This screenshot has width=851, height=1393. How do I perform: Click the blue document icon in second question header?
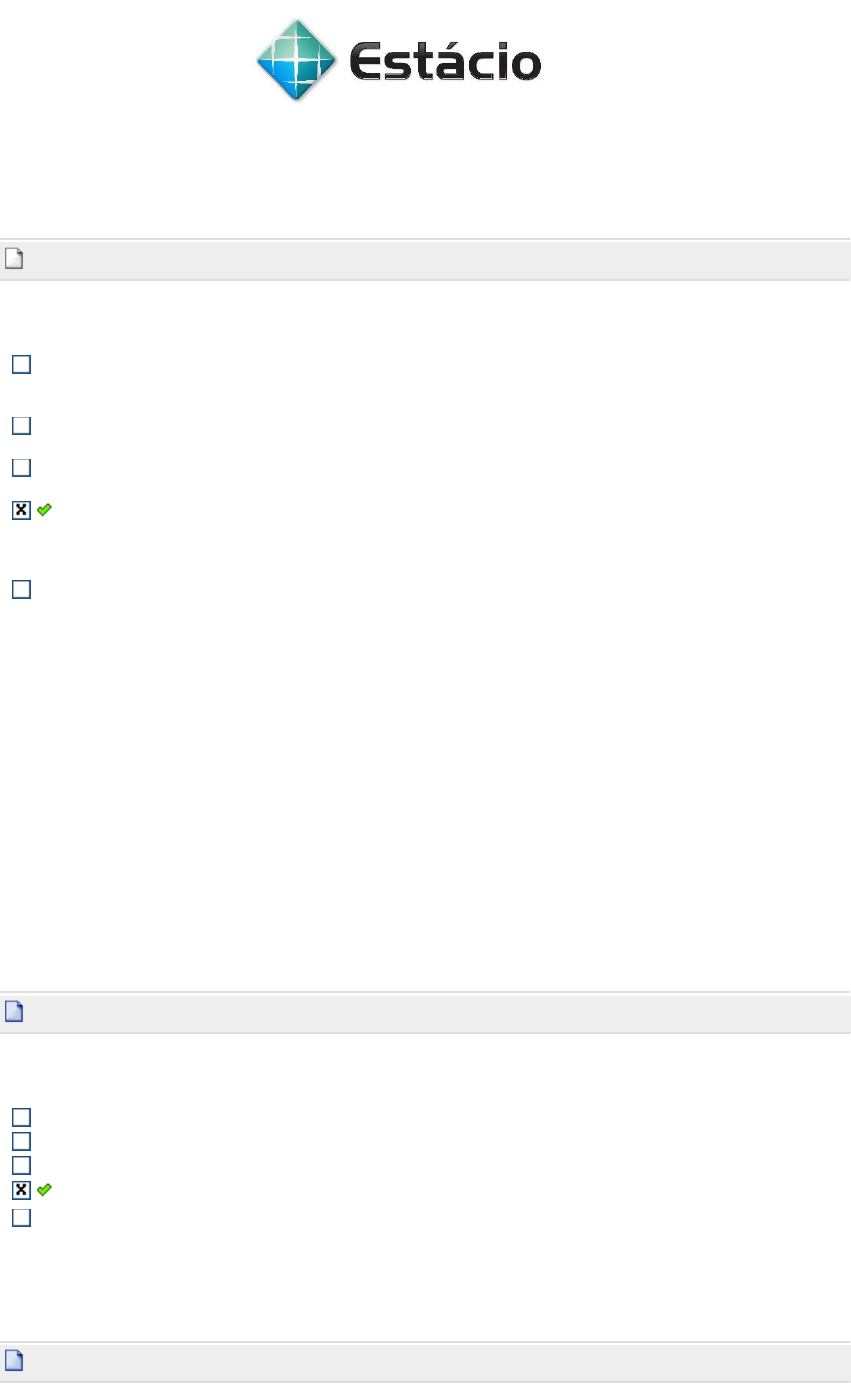click(x=13, y=1013)
